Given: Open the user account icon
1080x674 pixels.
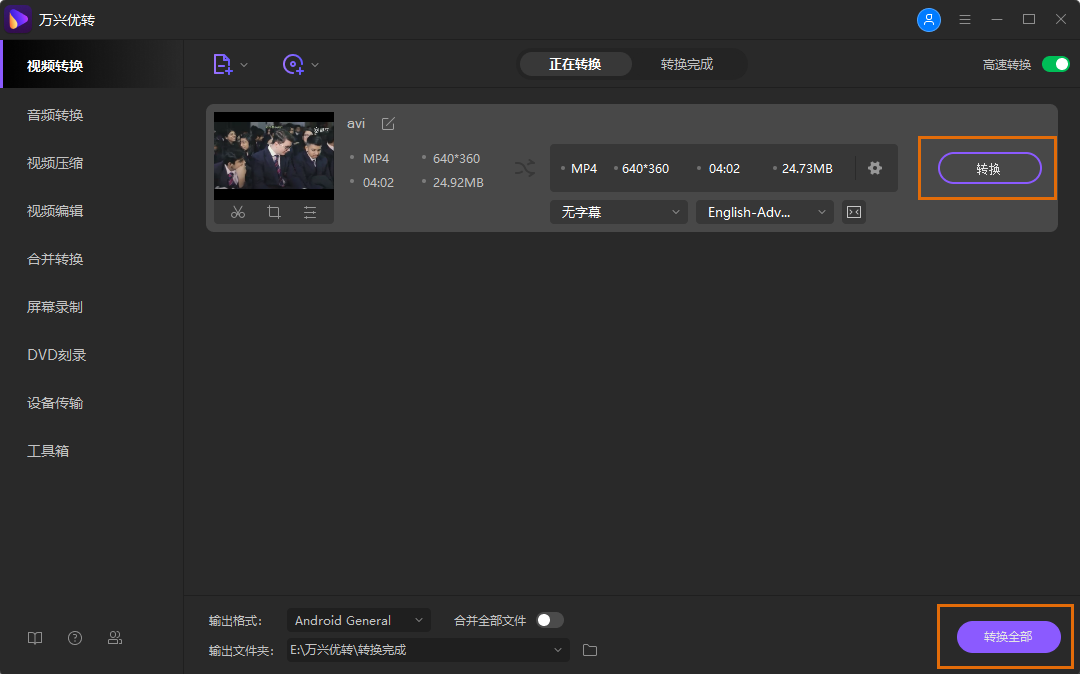Looking at the screenshot, I should [x=928, y=19].
